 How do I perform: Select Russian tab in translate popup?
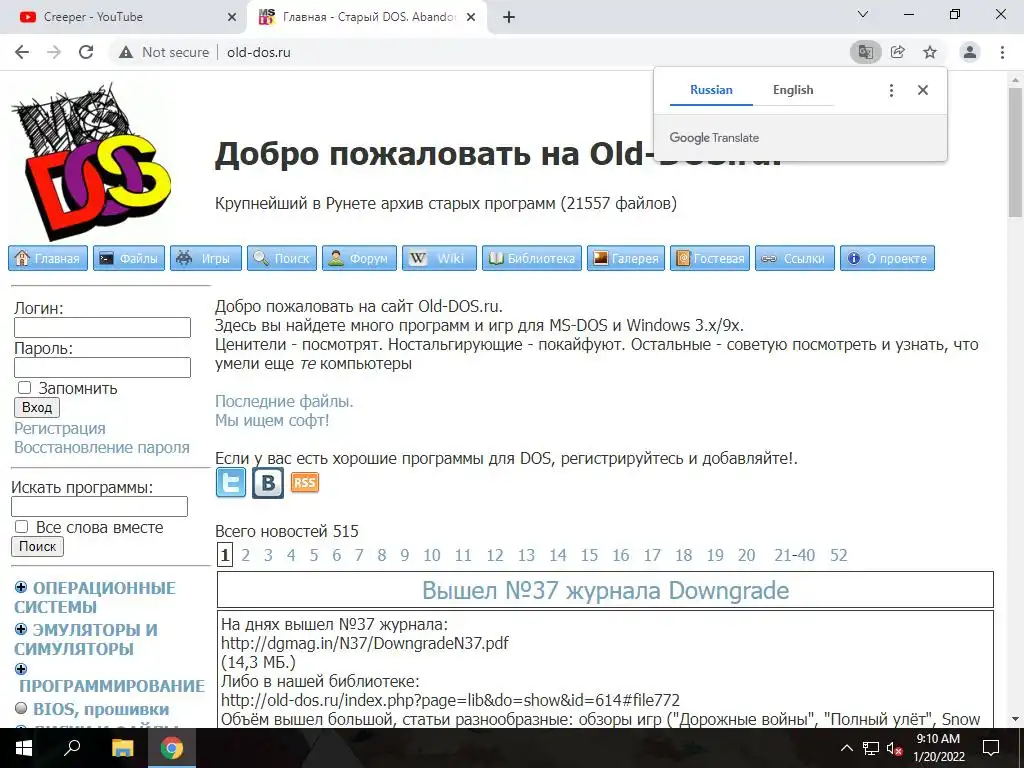pyautogui.click(x=711, y=90)
